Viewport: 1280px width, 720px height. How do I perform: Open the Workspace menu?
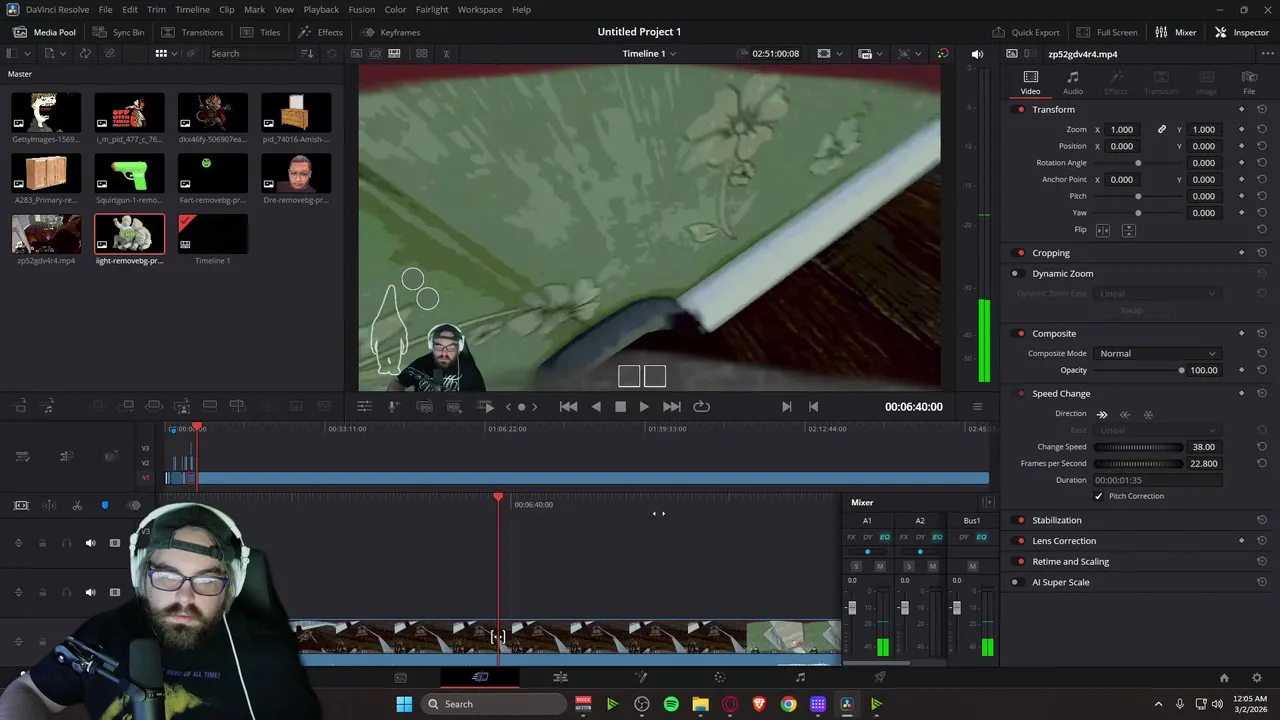480,9
